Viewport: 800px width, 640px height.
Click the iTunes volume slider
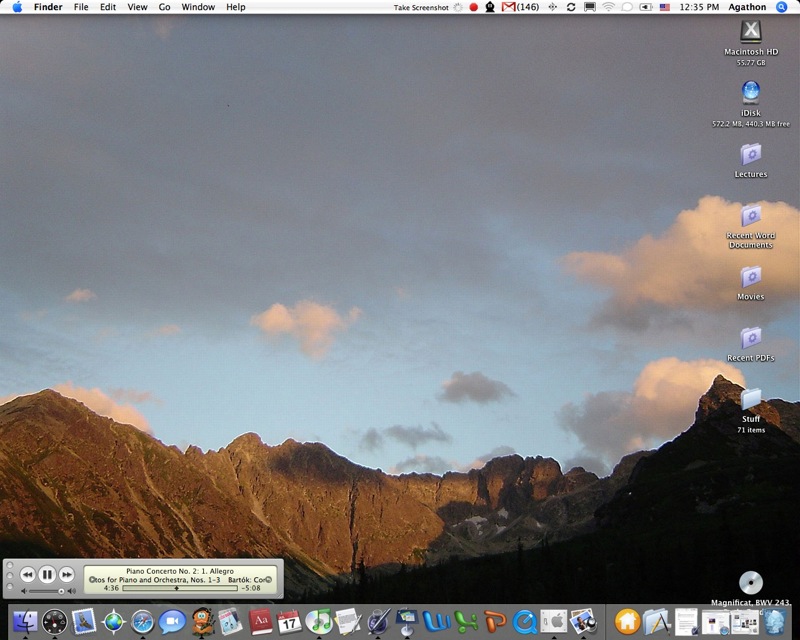click(x=44, y=591)
